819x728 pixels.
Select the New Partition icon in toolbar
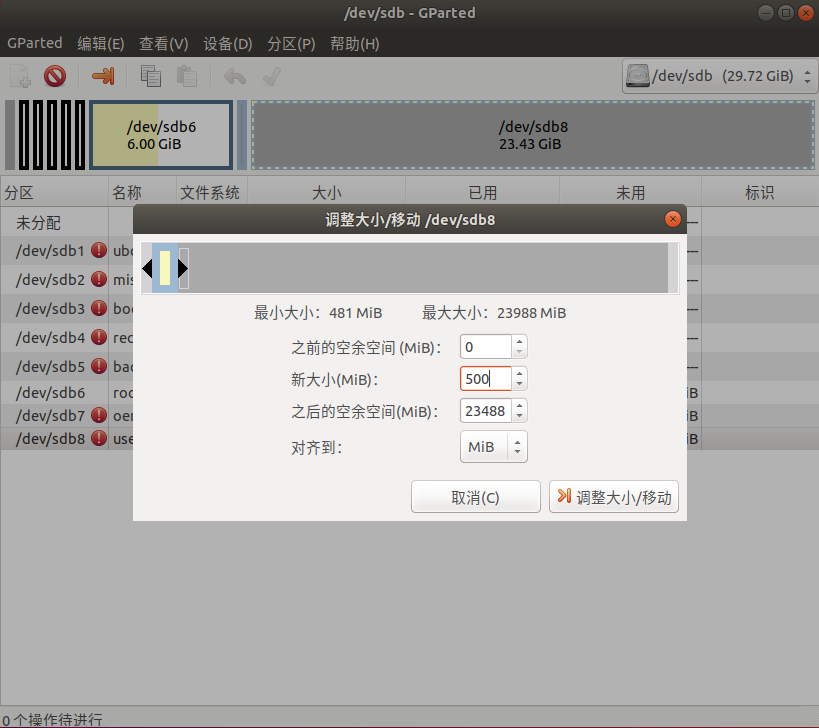coord(18,75)
